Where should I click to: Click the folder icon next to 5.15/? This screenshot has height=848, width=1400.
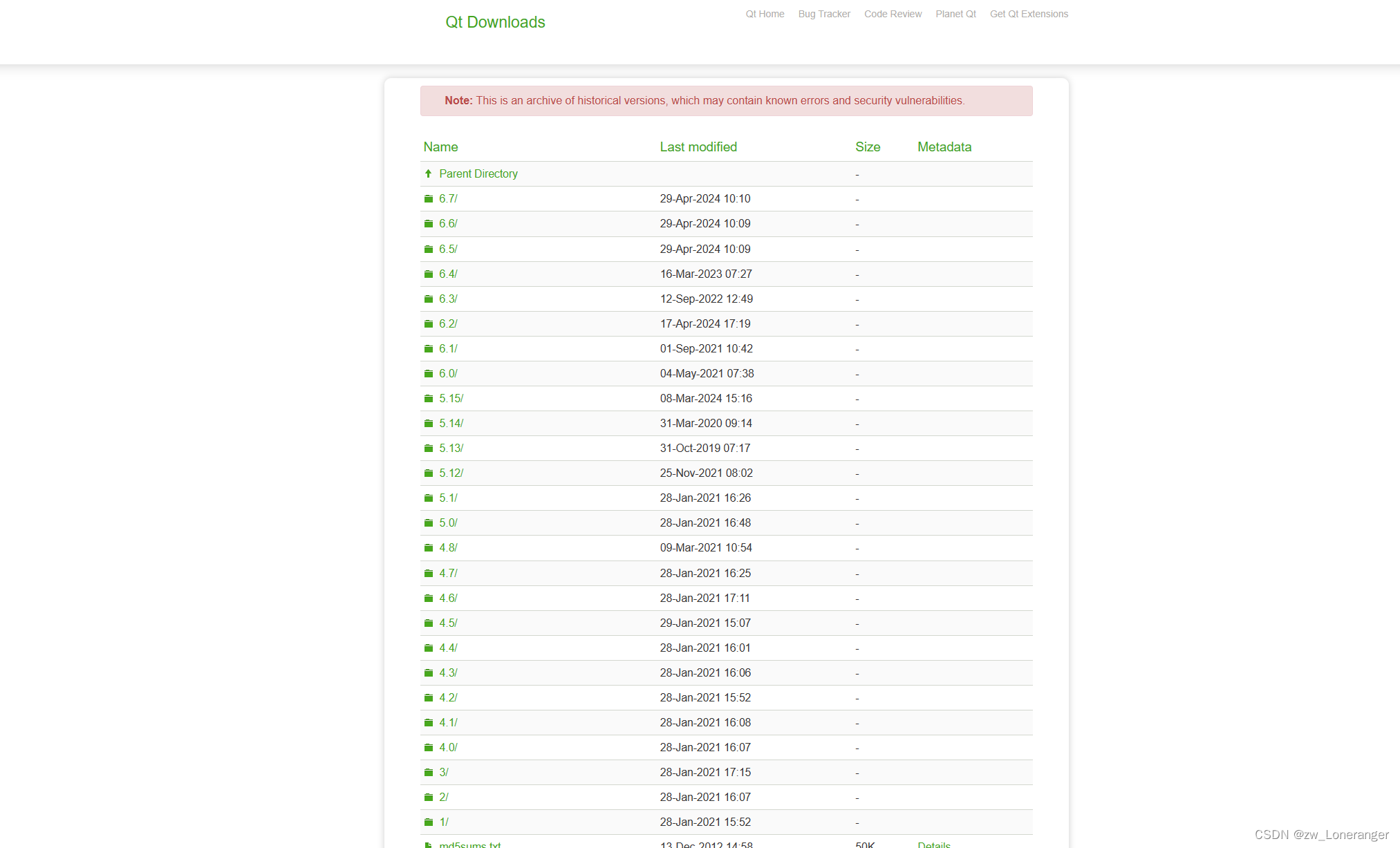(x=429, y=399)
